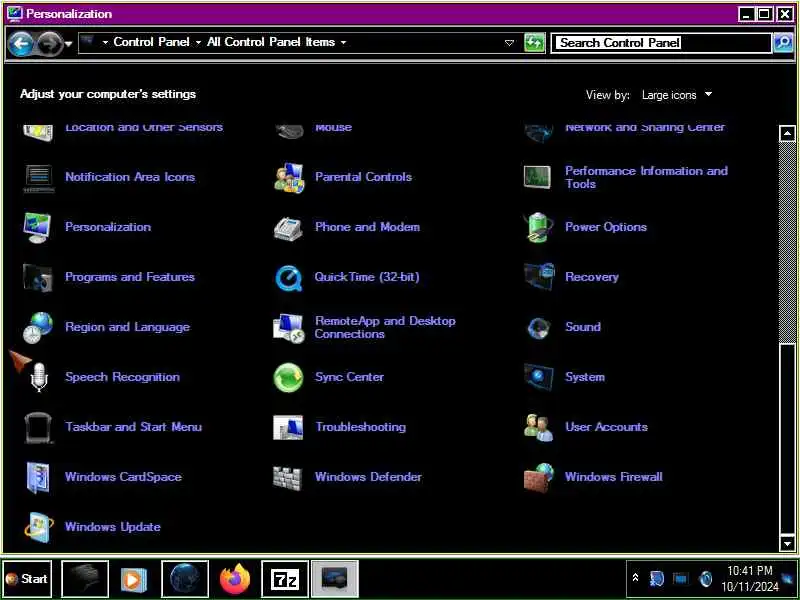The height and width of the screenshot is (600, 800).
Task: Open the Programs and Features link
Action: click(x=130, y=277)
